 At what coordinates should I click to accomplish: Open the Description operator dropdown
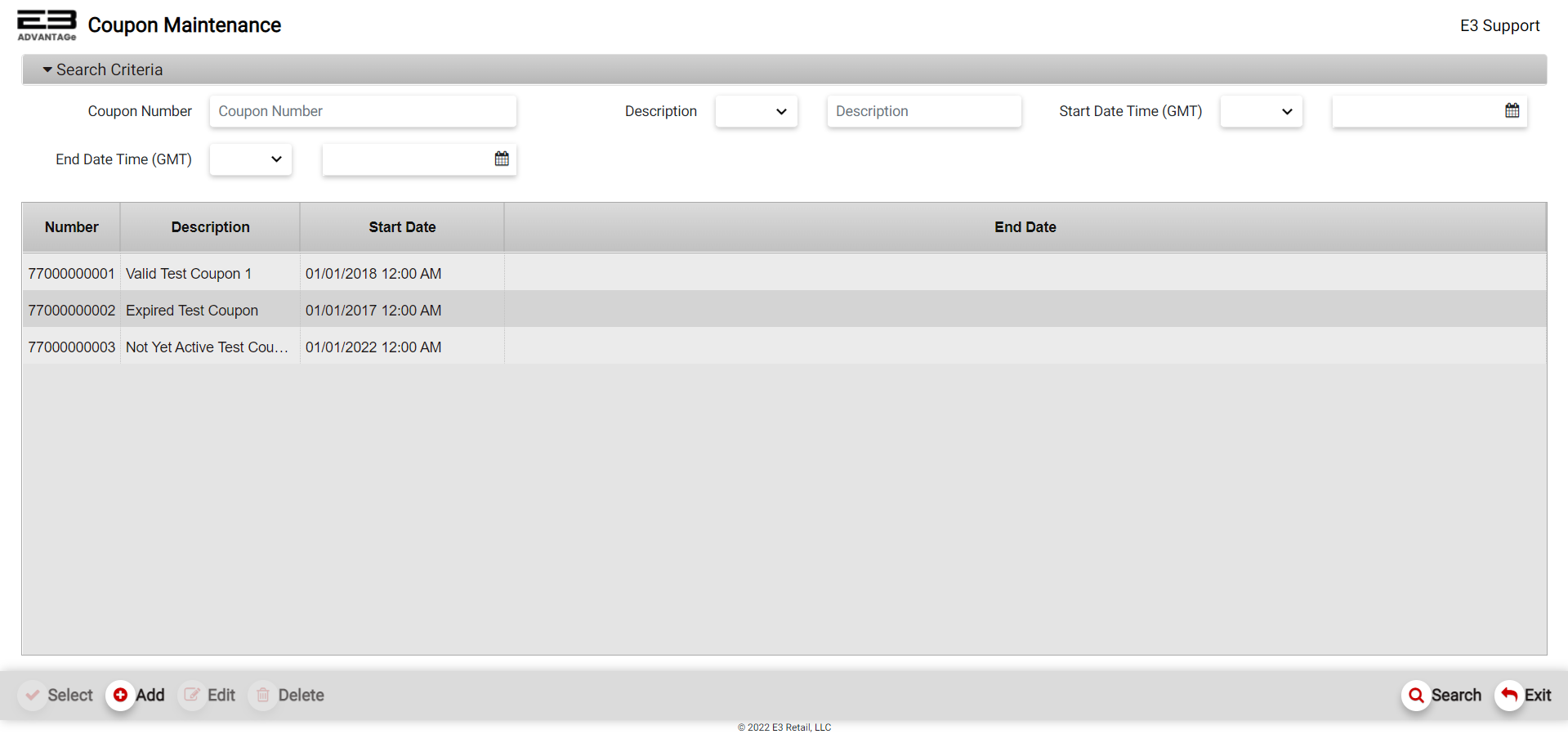(x=756, y=111)
